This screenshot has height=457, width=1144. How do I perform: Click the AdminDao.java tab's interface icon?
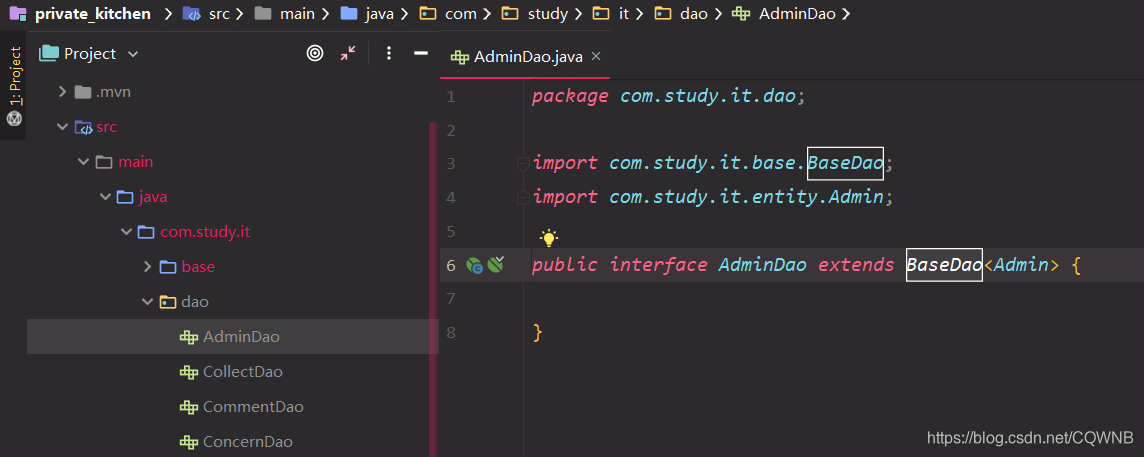click(x=460, y=57)
